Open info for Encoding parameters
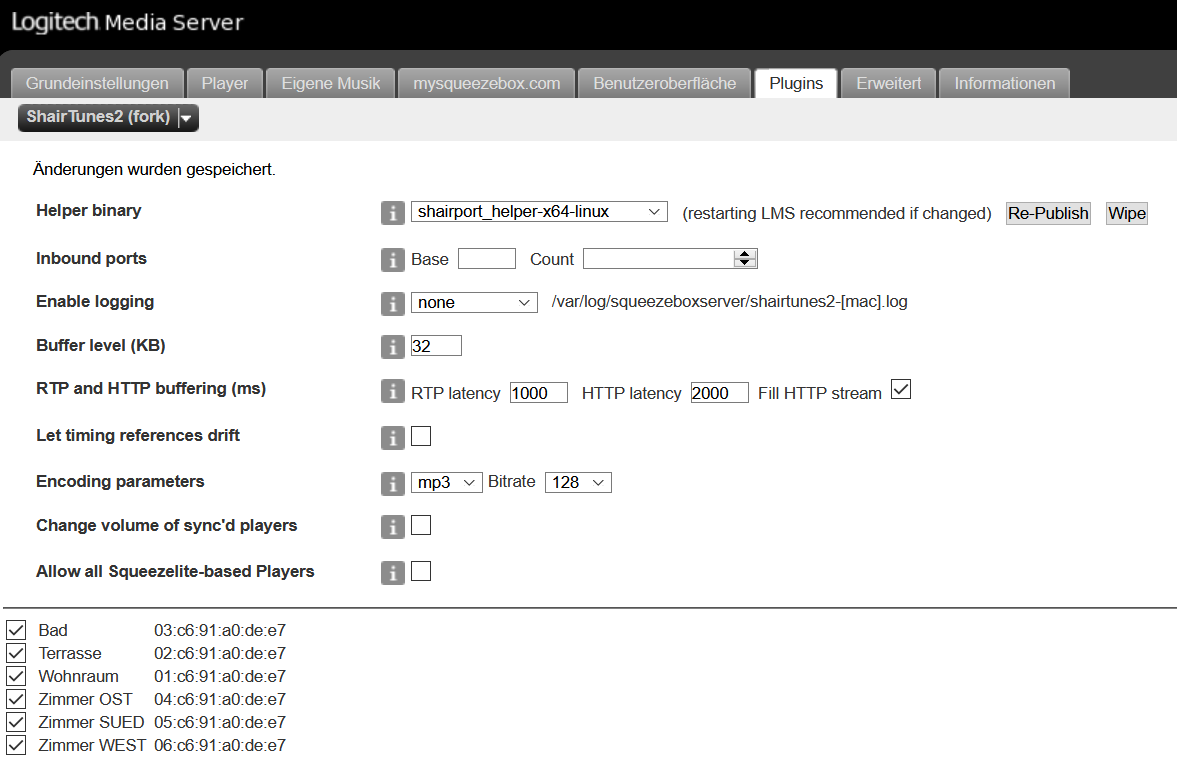The image size is (1177, 769). click(393, 484)
